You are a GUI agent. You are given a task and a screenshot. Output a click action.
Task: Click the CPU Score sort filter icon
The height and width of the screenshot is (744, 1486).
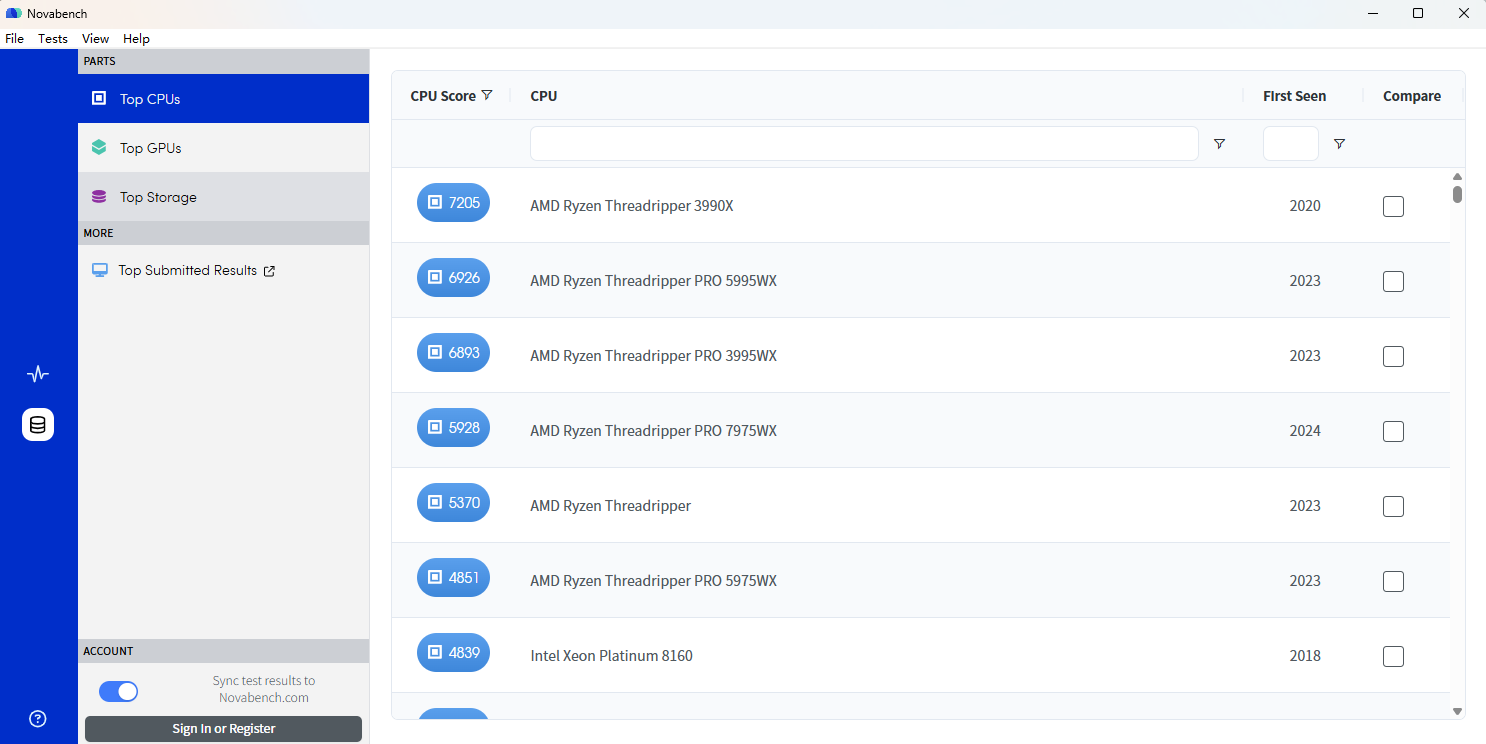(487, 96)
